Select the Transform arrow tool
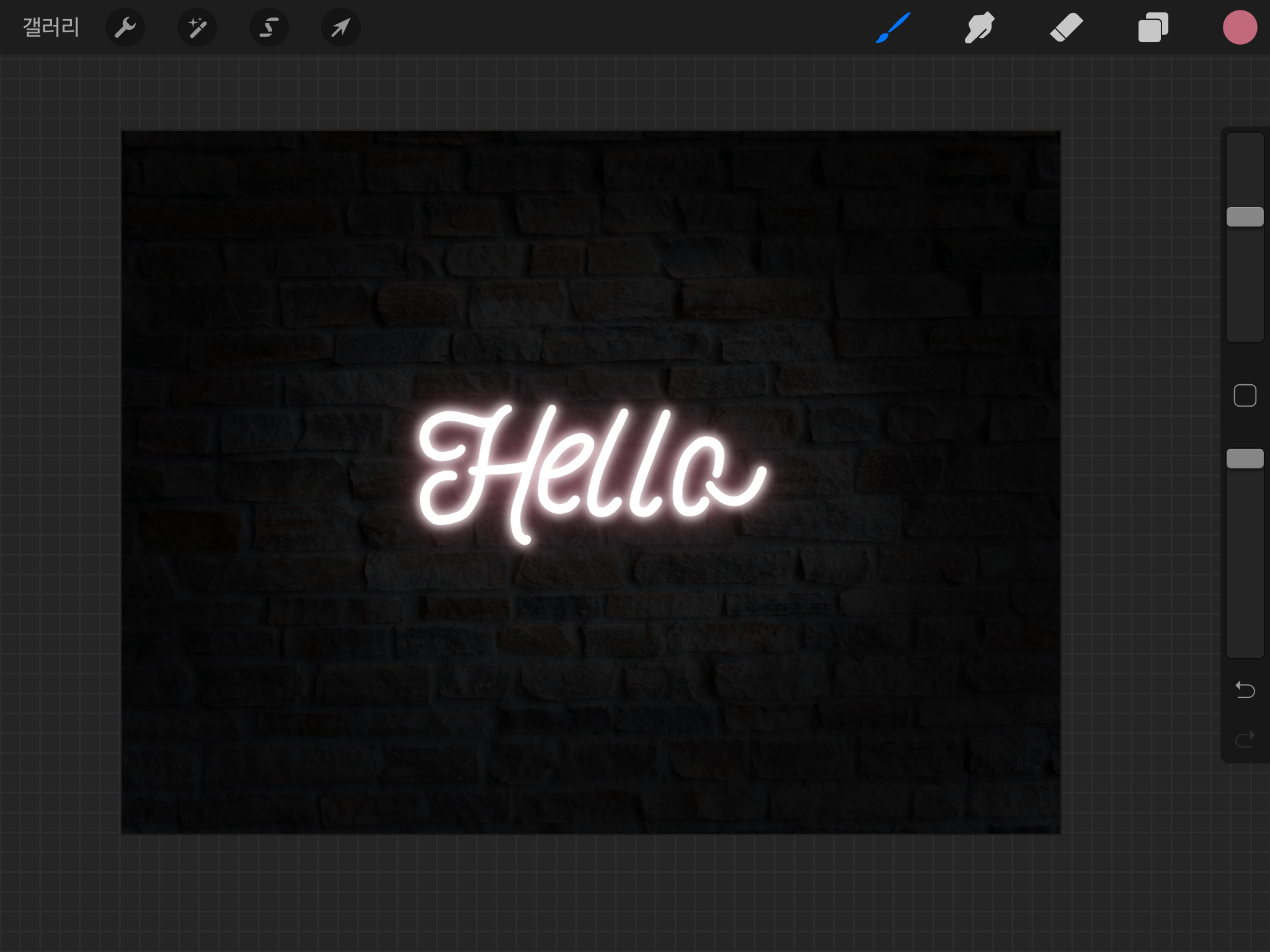The width and height of the screenshot is (1270, 952). (x=340, y=28)
